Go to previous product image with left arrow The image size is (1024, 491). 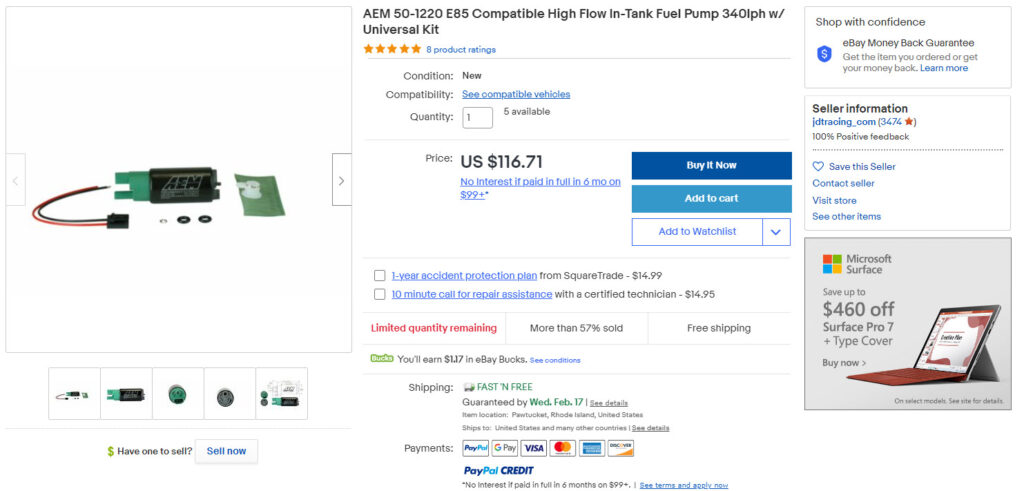point(15,180)
